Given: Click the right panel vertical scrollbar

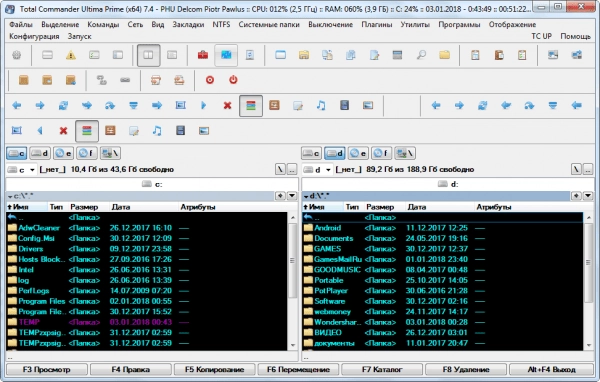Looking at the screenshot, I should click(589, 281).
